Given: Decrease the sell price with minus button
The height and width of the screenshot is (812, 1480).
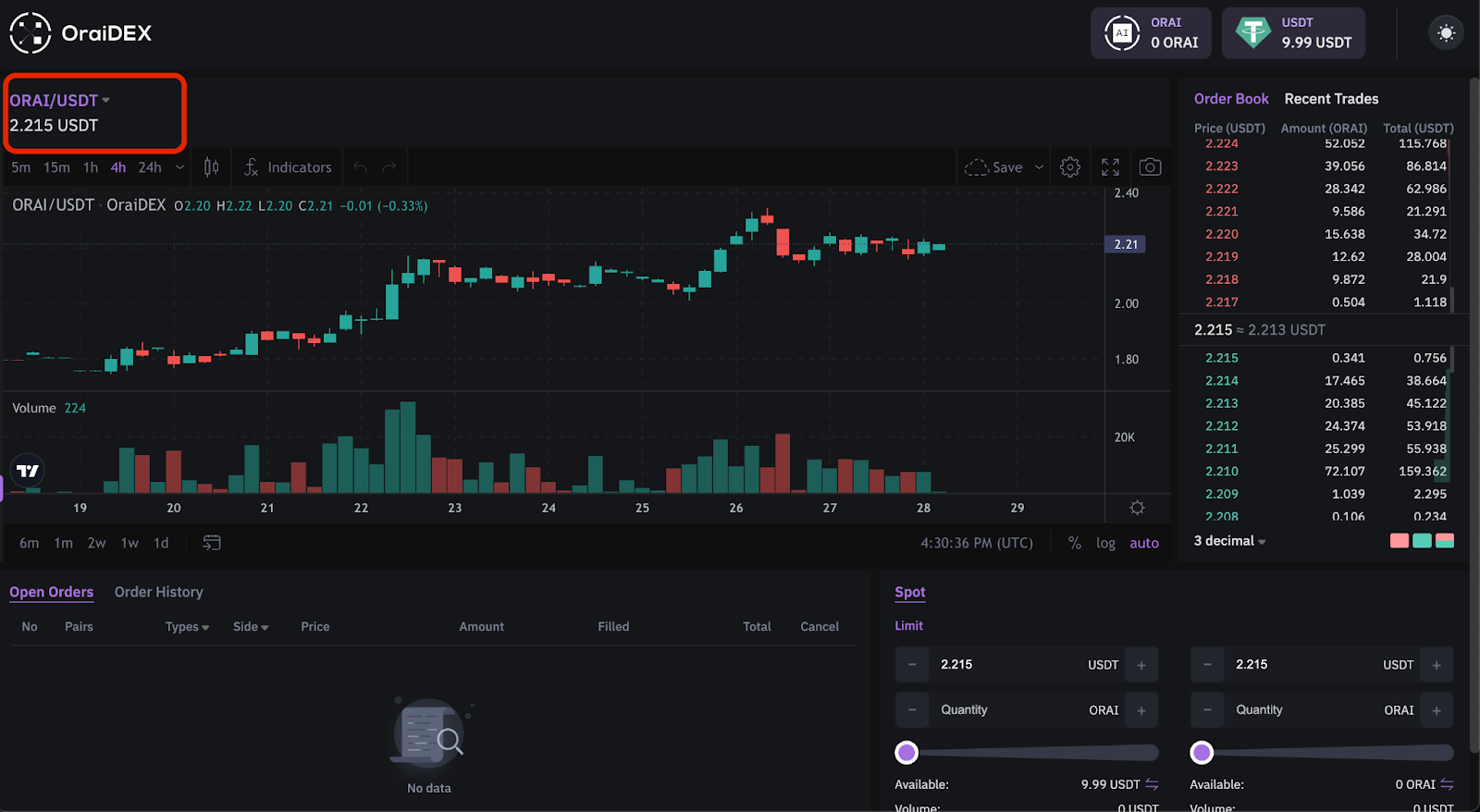Looking at the screenshot, I should 1207,665.
